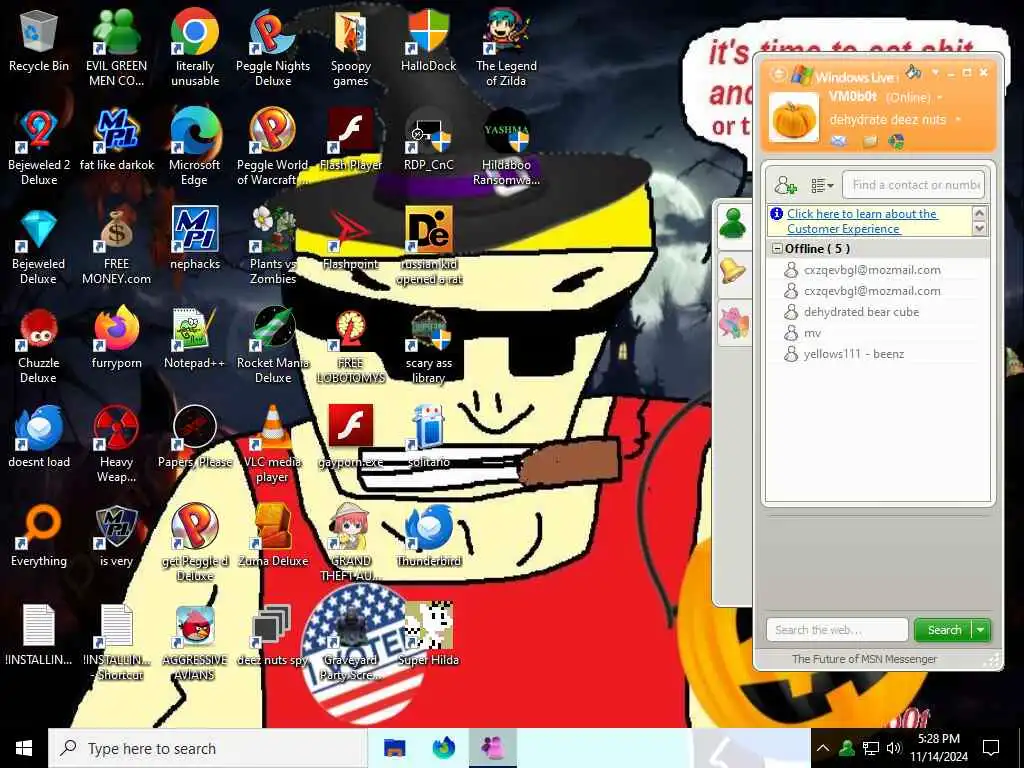Screen dimensions: 1024x768
Task: Open the Flashpoint shortcut
Action: pos(351,238)
